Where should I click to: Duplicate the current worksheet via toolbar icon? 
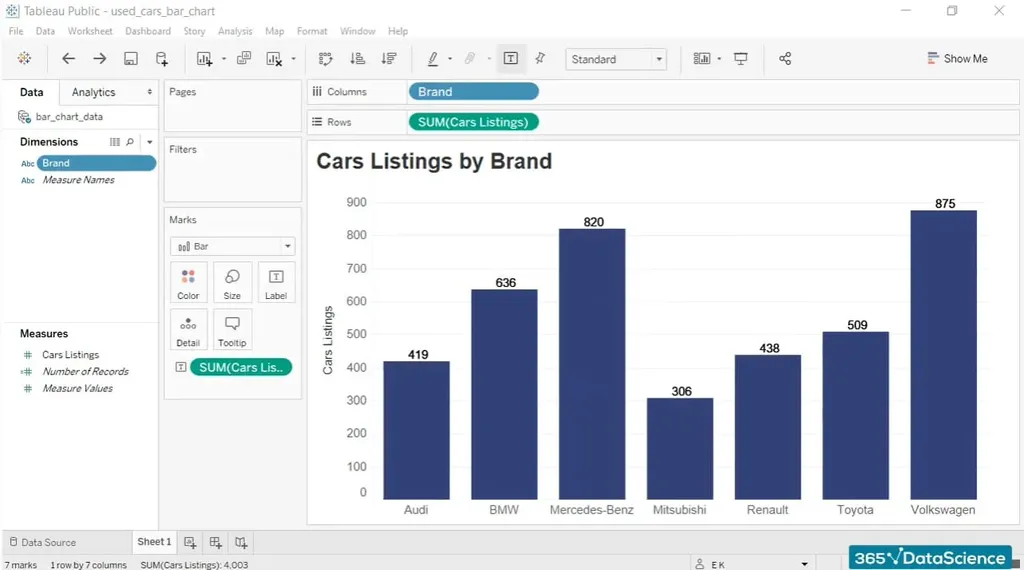point(244,59)
